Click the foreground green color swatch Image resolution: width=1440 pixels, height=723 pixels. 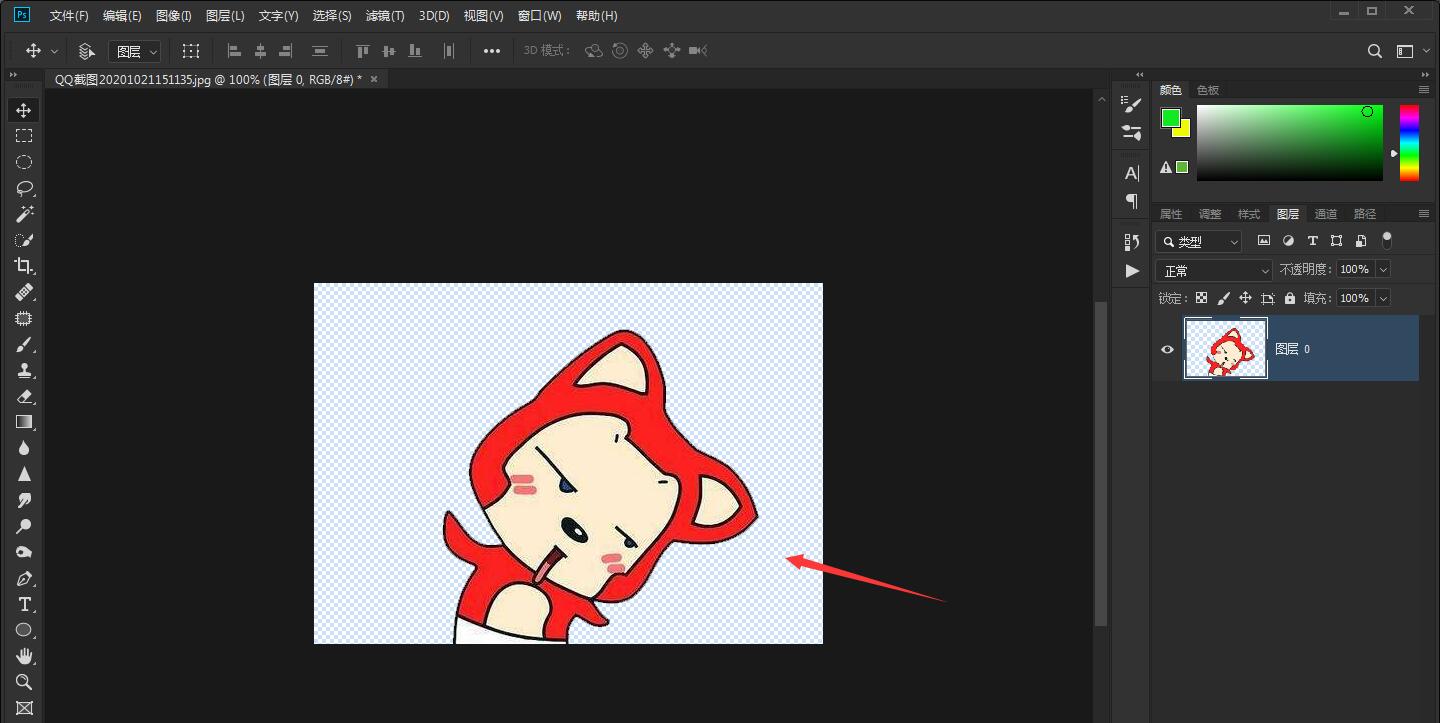coord(1170,118)
